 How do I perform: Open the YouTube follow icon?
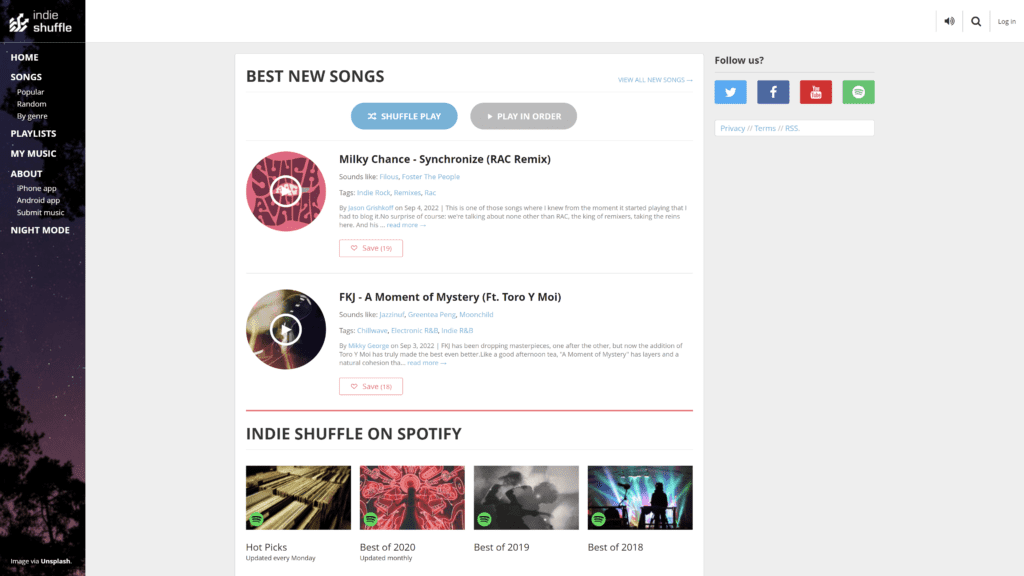816,92
